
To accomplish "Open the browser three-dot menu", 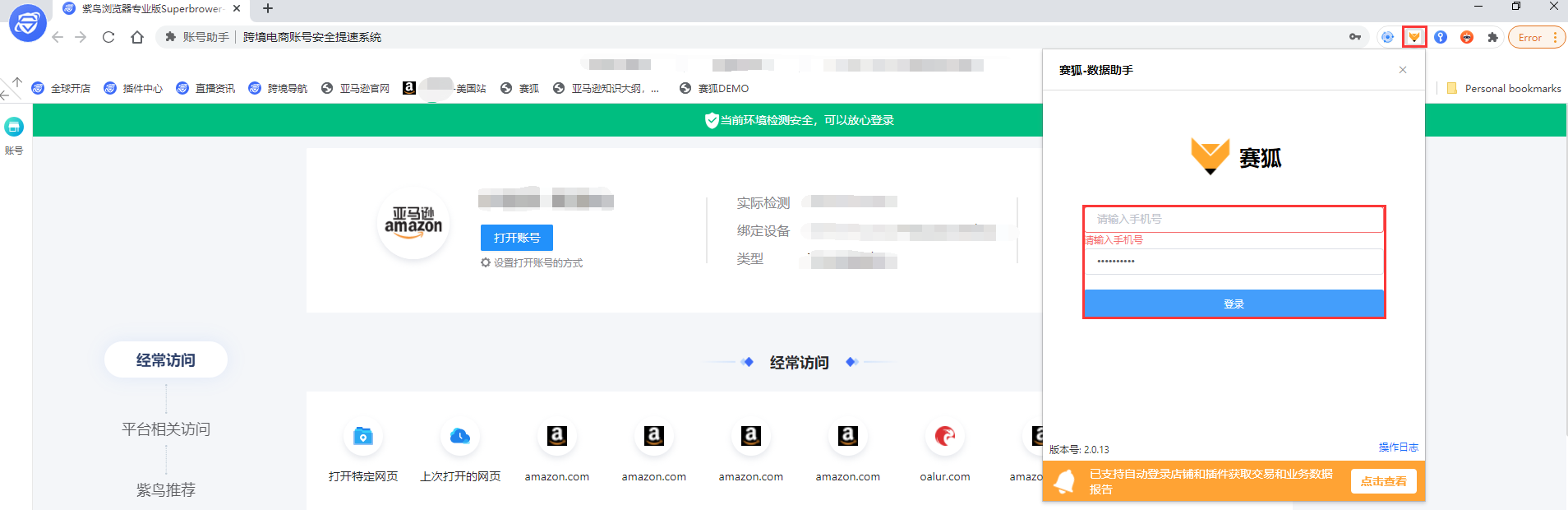I will [1556, 37].
